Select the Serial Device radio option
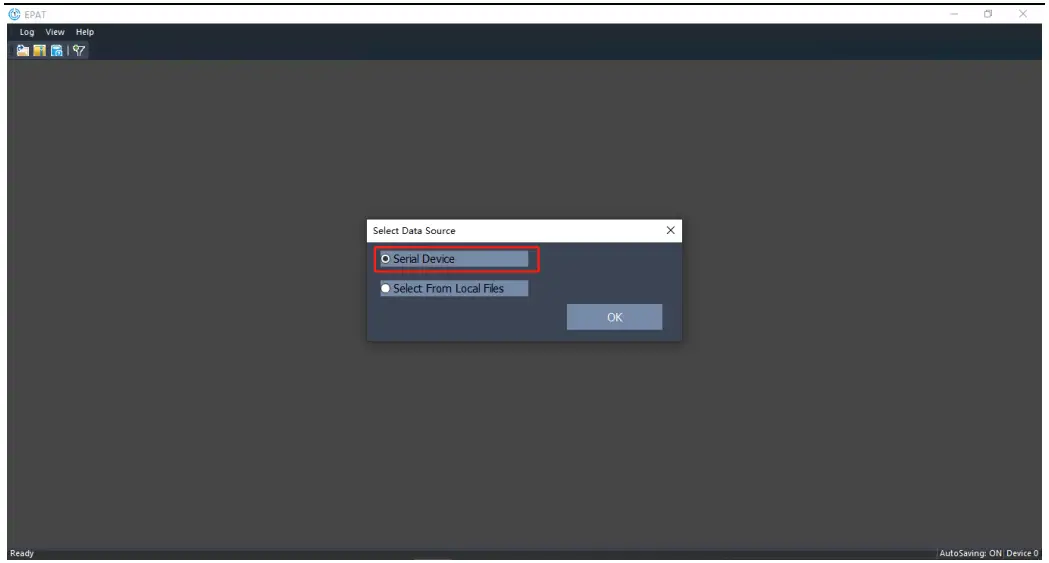Viewport: 1049px width, 563px height. coord(454,259)
